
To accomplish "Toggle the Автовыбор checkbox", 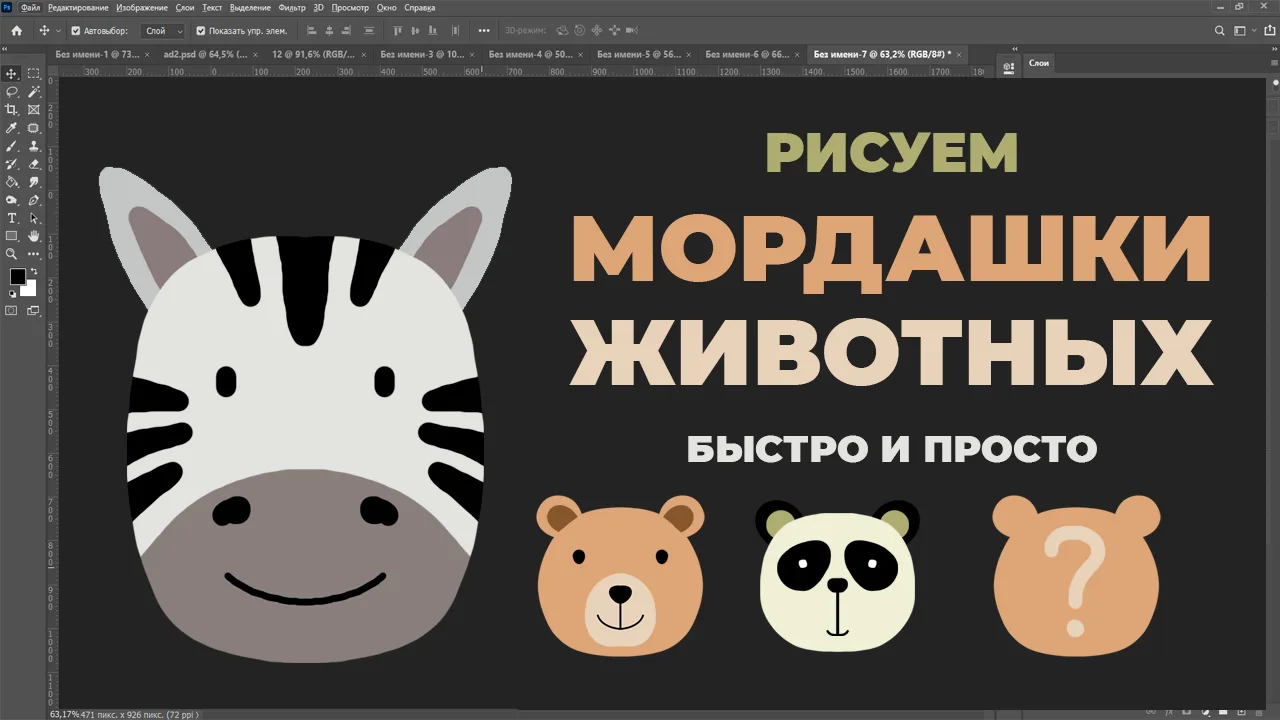I will [x=76, y=31].
